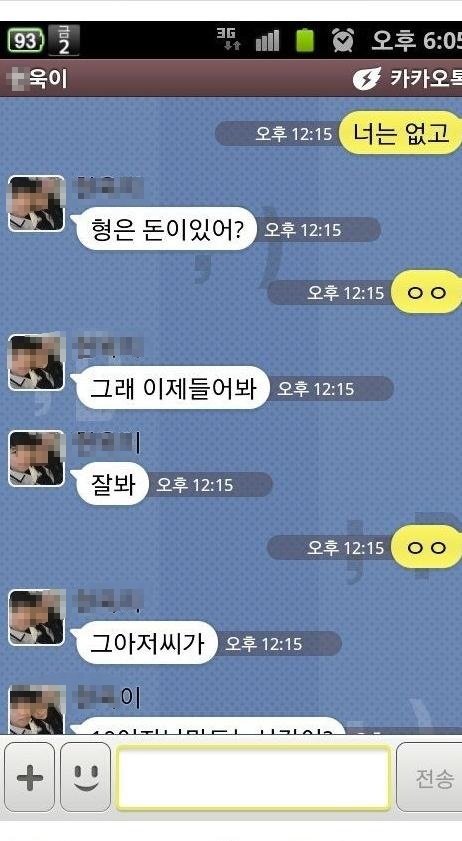Tap the KakaoTalk lightning logo icon

(367, 78)
